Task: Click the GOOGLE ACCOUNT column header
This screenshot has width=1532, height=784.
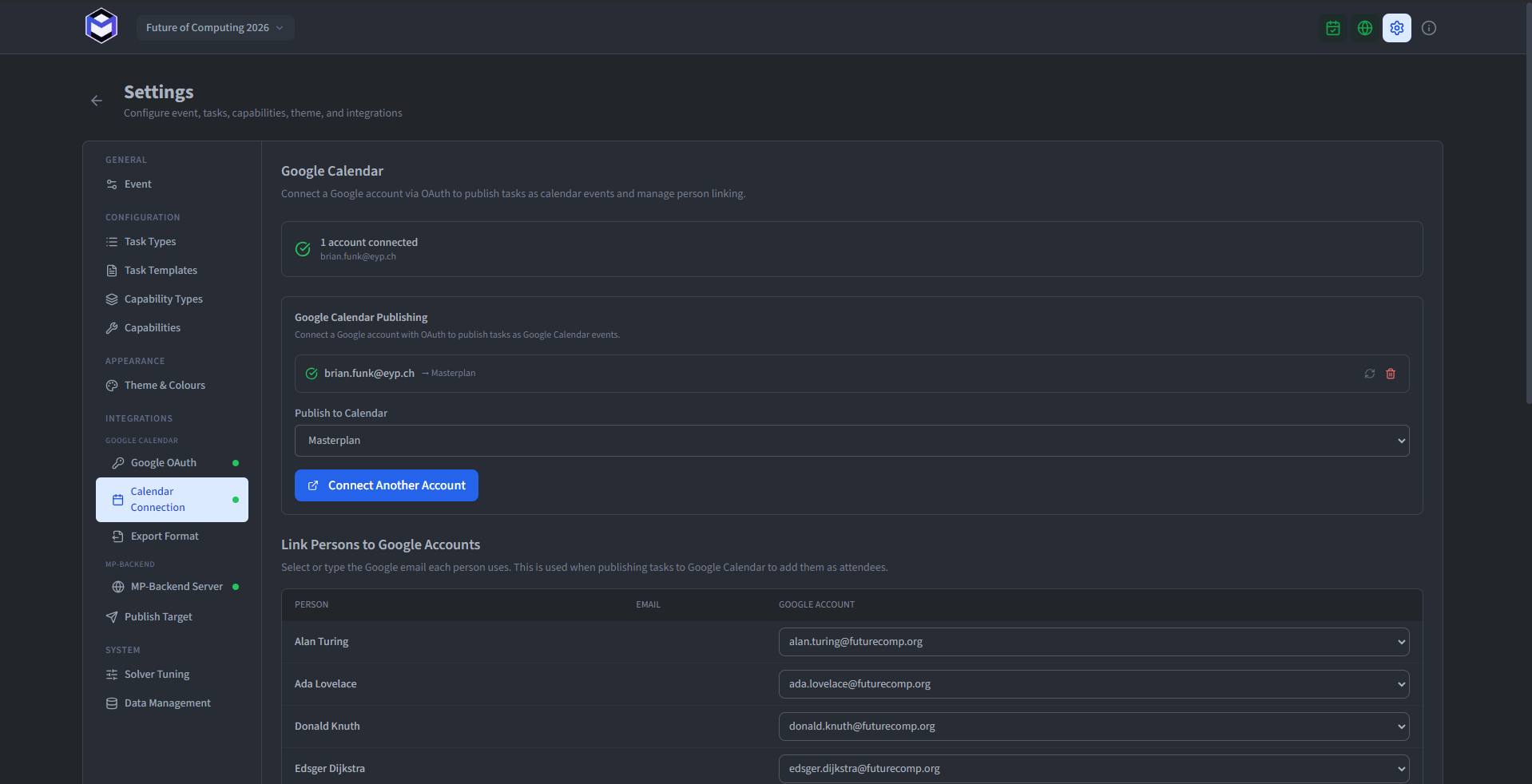Action: click(816, 605)
